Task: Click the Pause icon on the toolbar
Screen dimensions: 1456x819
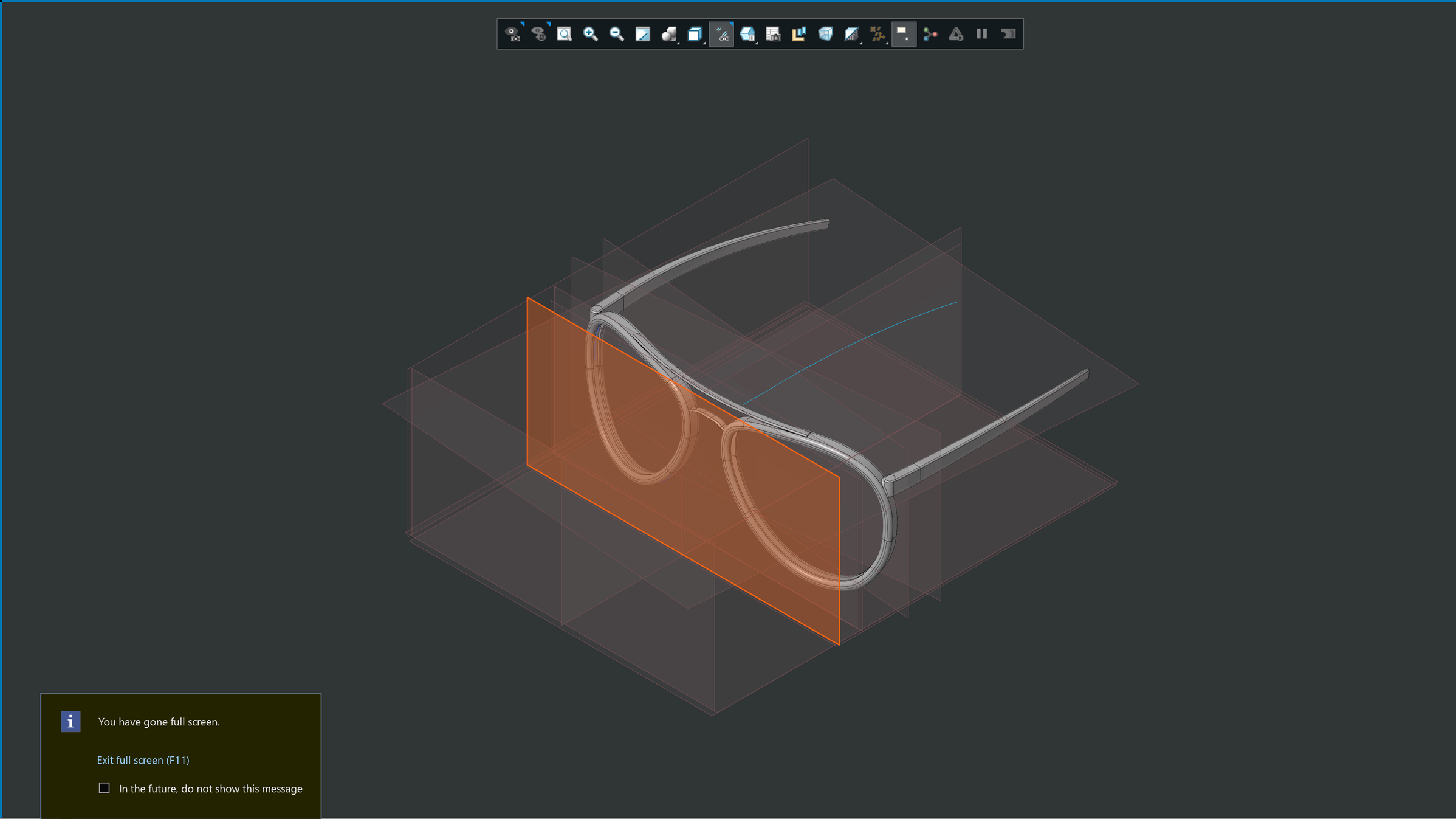Action: (x=981, y=35)
